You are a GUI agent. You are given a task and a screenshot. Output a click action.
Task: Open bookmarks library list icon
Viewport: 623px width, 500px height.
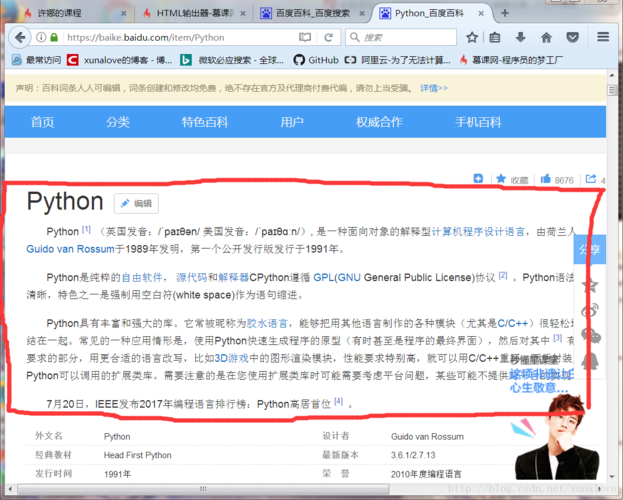point(495,37)
